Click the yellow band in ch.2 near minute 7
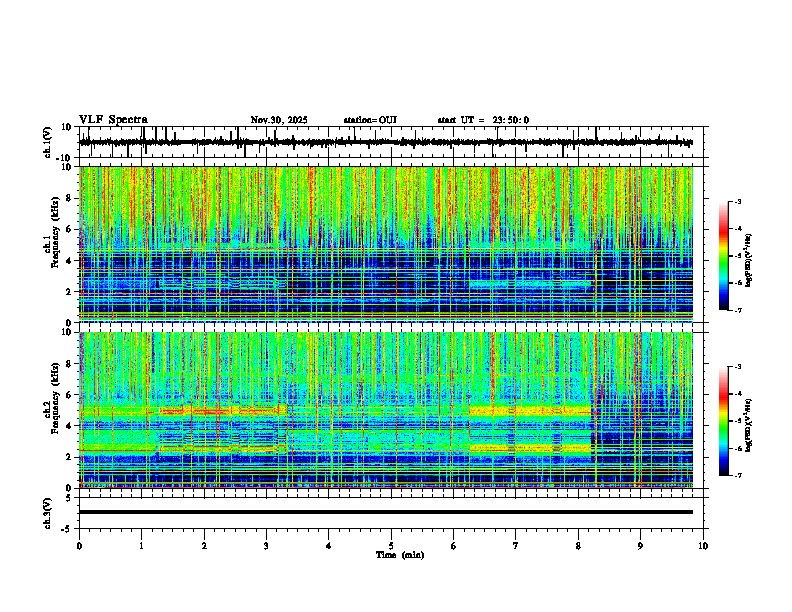The image size is (792, 612). click(x=530, y=411)
